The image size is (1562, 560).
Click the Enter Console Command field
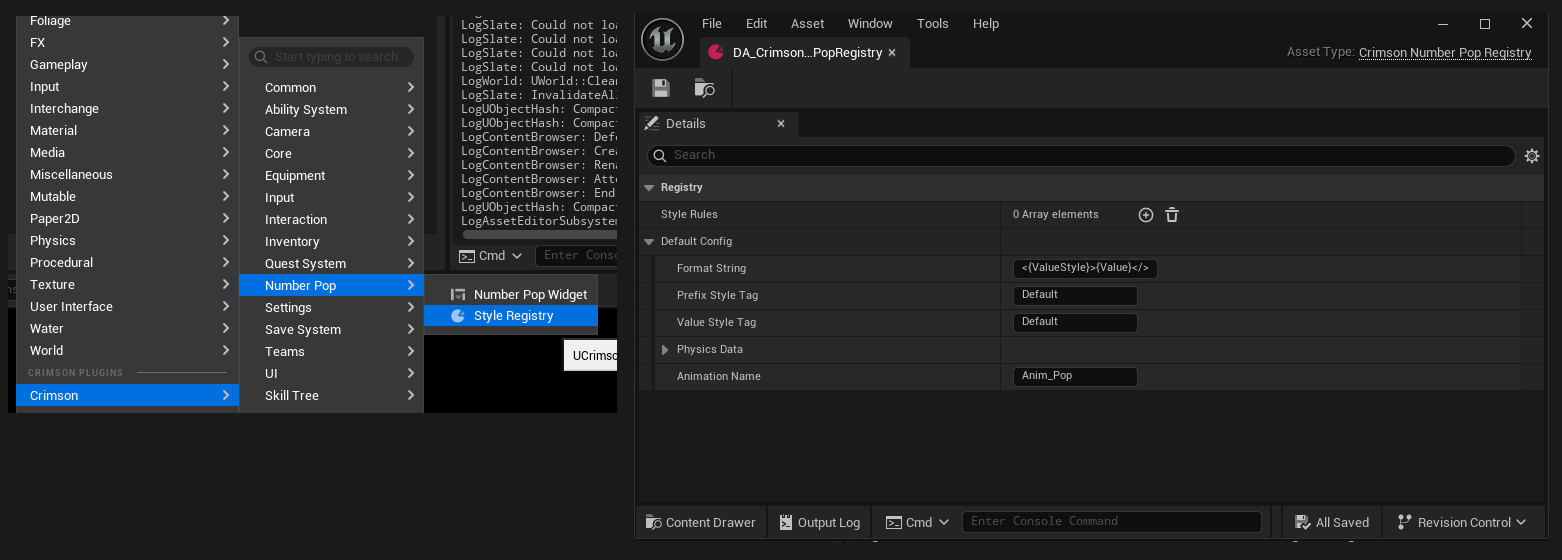pos(1111,522)
